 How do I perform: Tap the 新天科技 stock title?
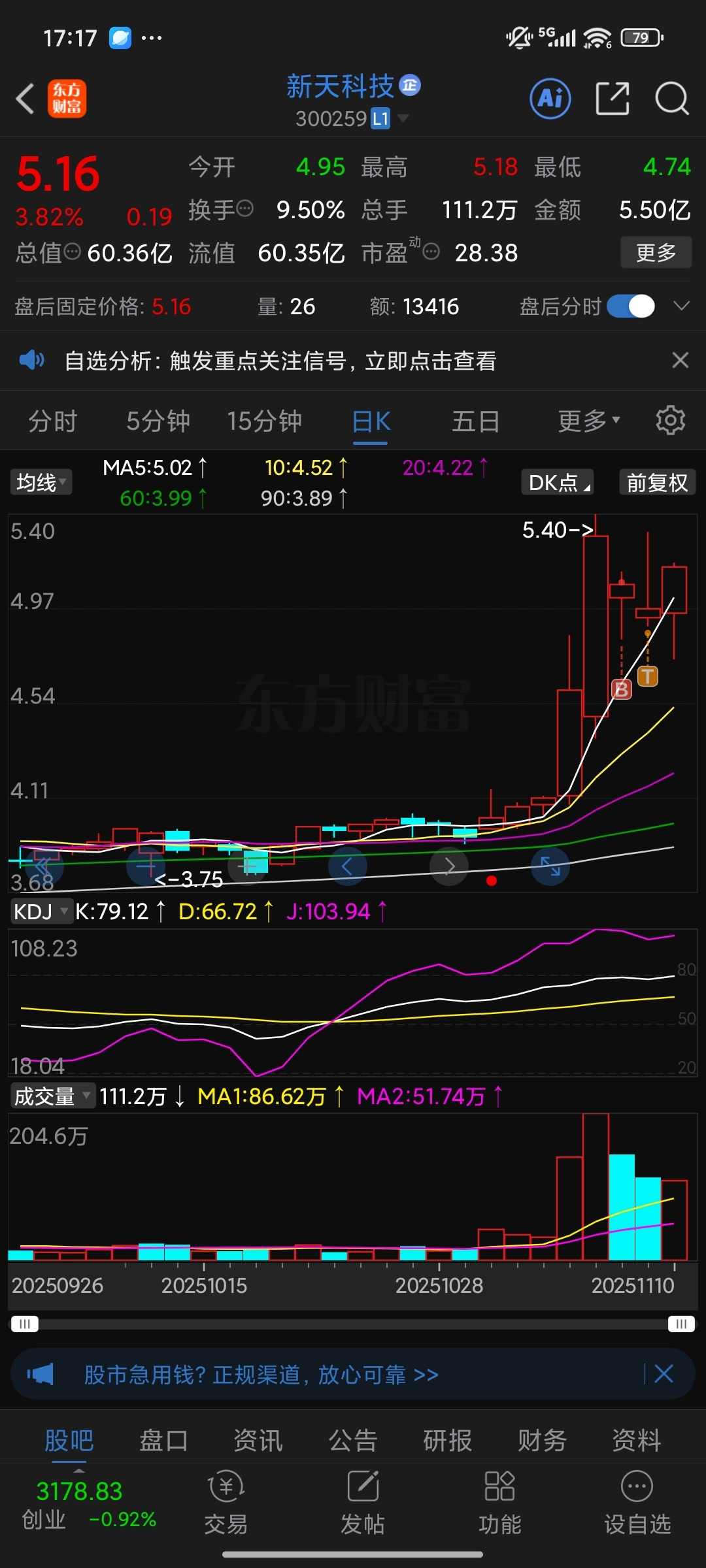341,86
